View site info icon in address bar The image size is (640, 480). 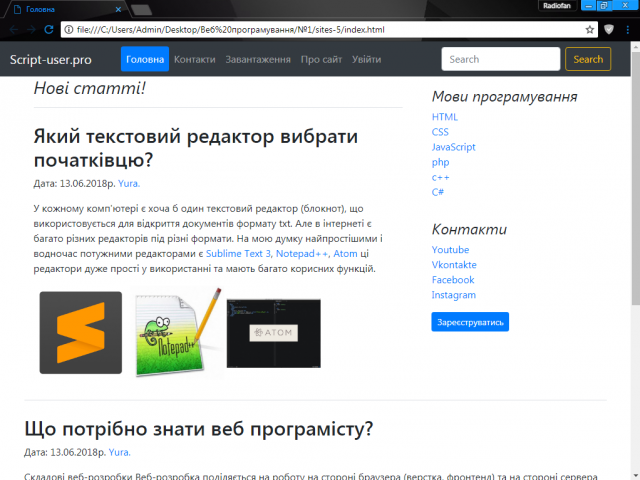[x=69, y=29]
